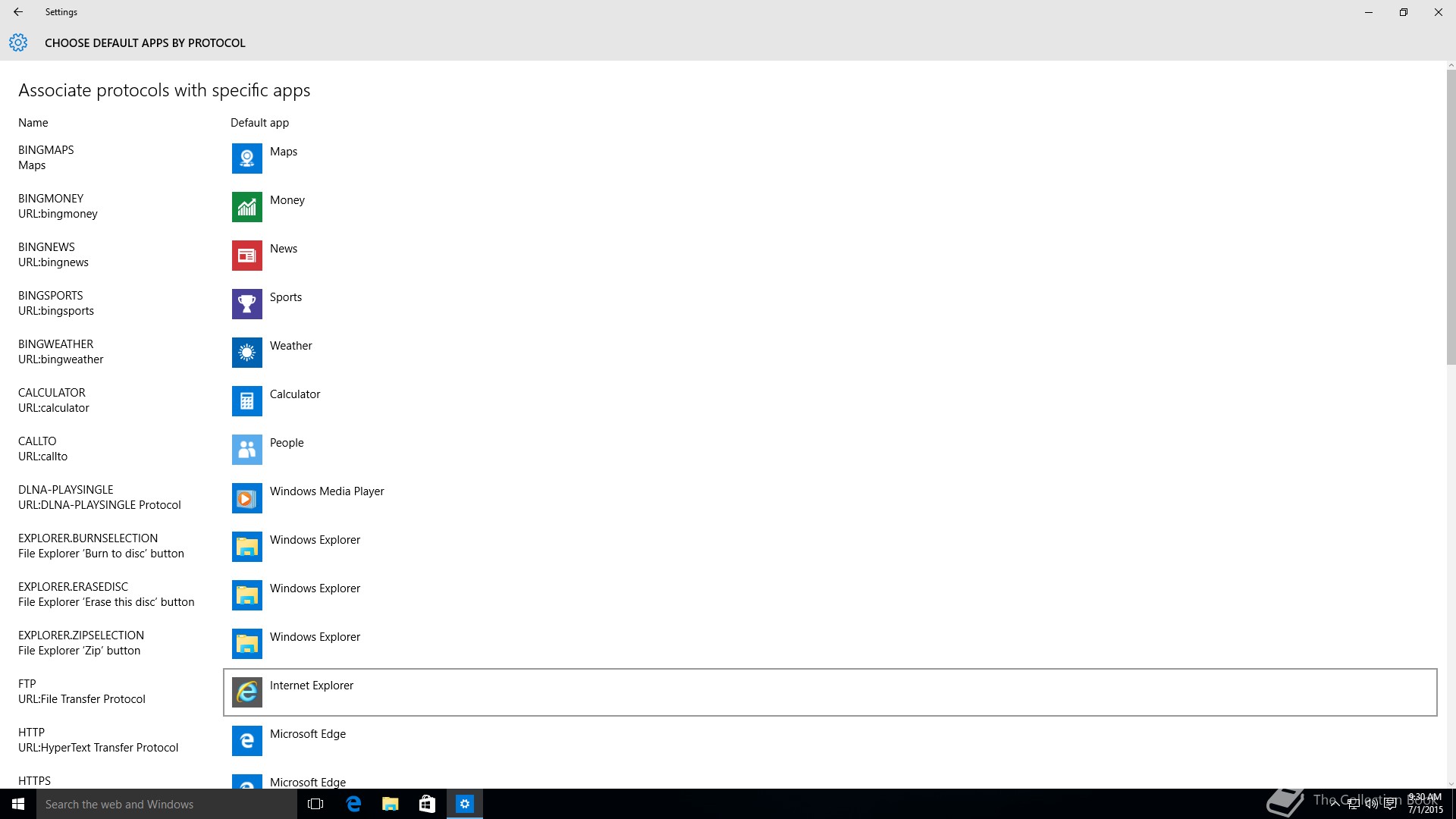Change default app labeled Weather
The image size is (1456, 819).
point(291,346)
